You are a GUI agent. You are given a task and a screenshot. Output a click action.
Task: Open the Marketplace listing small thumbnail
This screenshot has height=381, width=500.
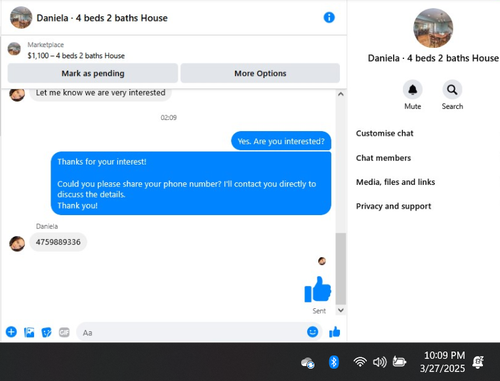[x=14, y=49]
